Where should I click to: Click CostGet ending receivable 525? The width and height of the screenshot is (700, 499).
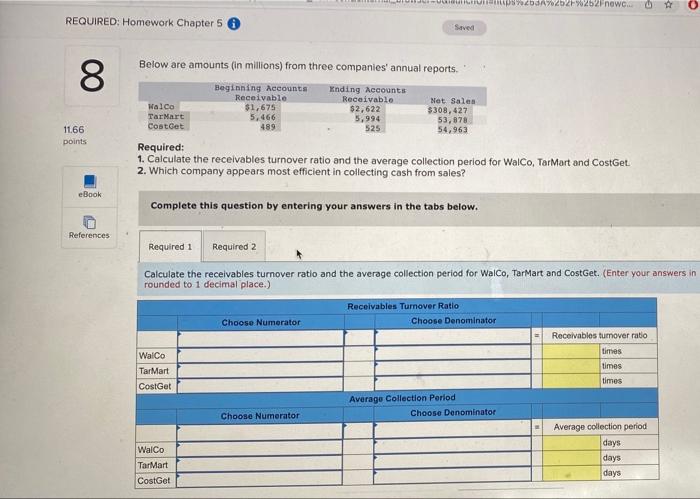pos(373,128)
